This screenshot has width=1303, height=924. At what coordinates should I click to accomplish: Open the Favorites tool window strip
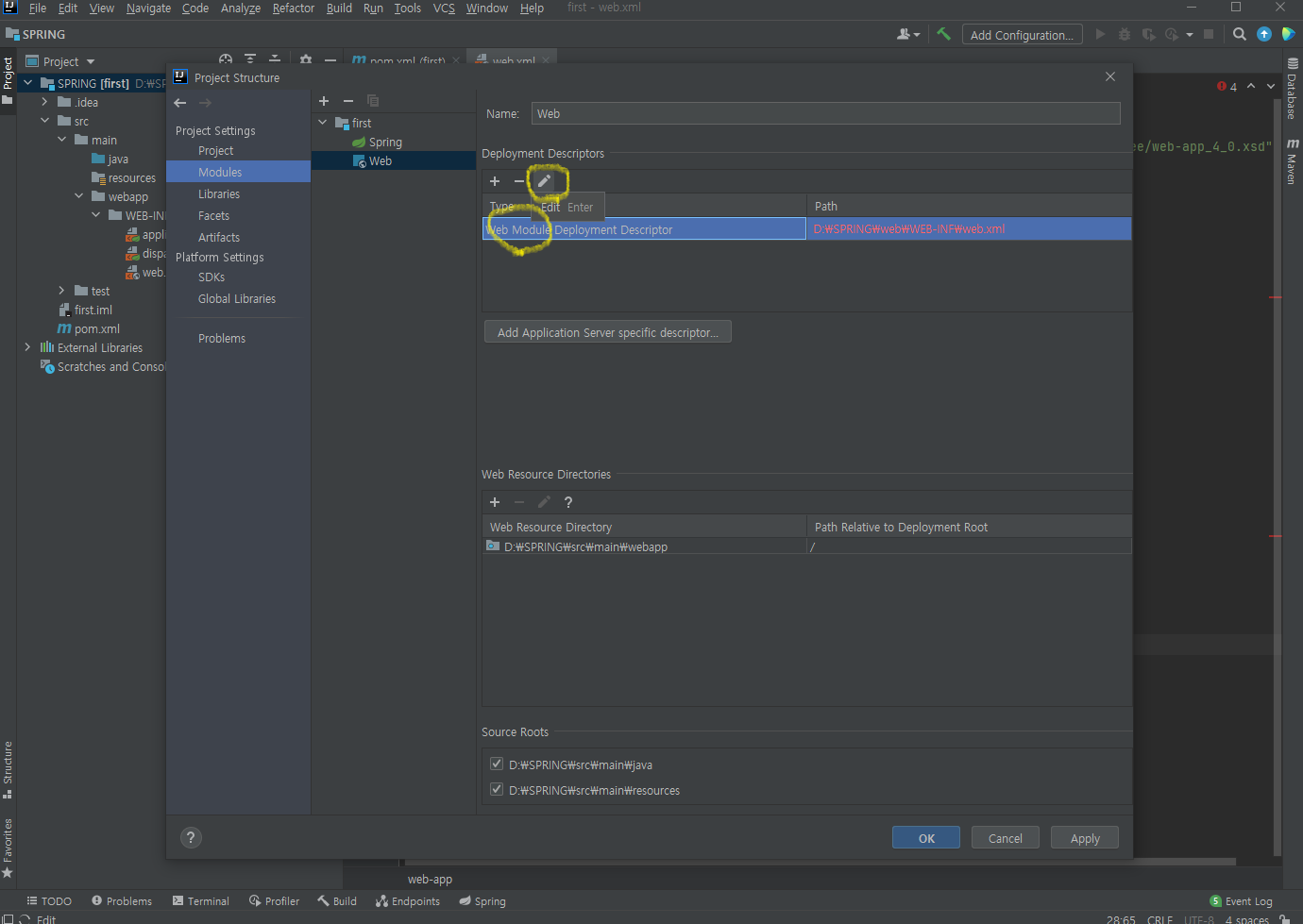(x=8, y=848)
